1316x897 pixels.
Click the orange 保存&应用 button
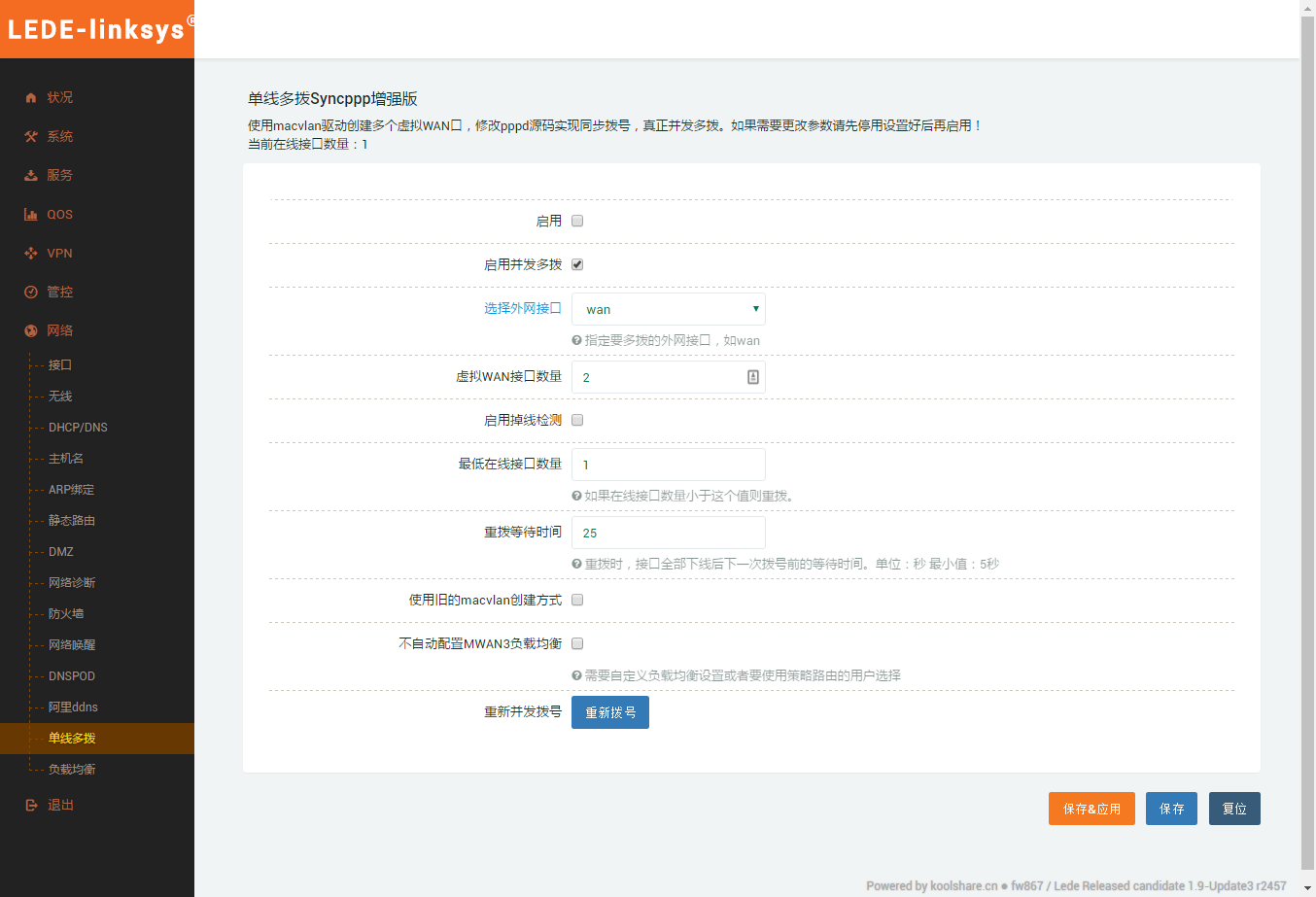(1091, 809)
